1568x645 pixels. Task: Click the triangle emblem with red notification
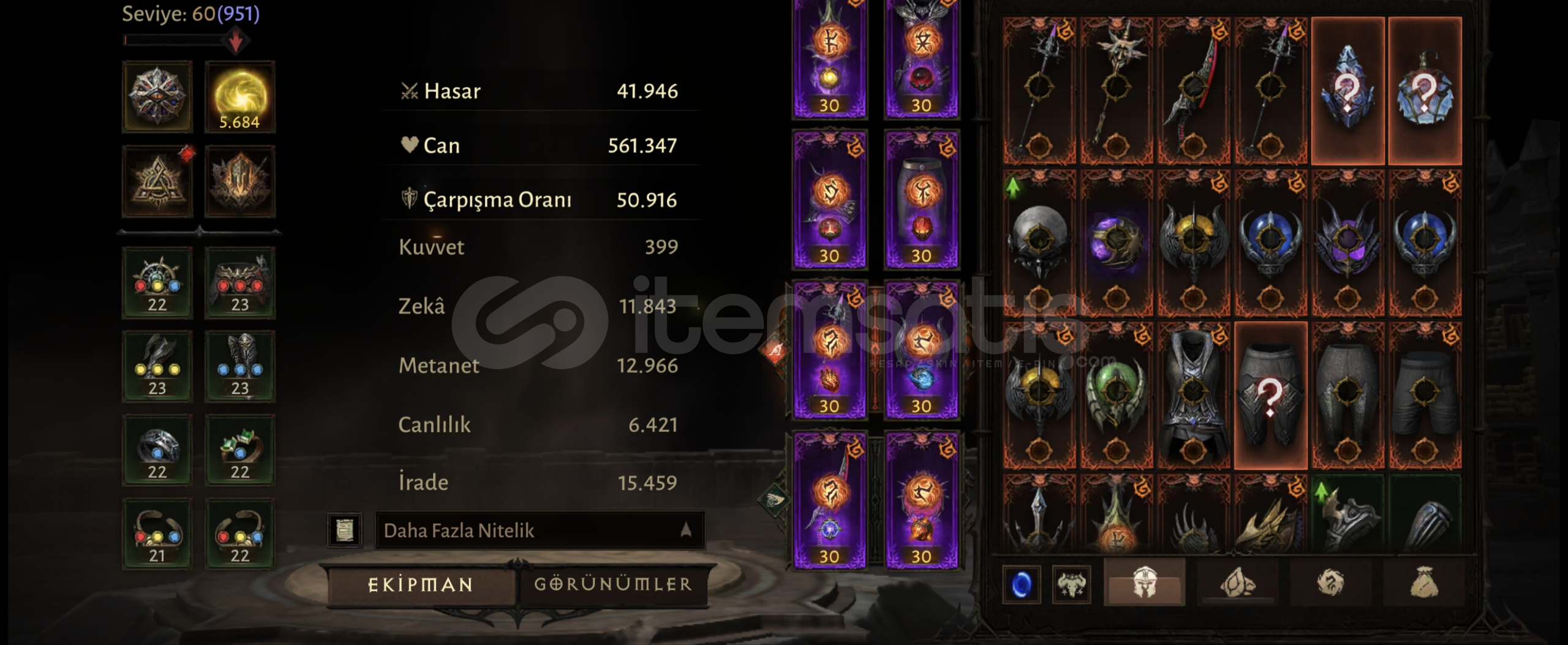tap(157, 181)
